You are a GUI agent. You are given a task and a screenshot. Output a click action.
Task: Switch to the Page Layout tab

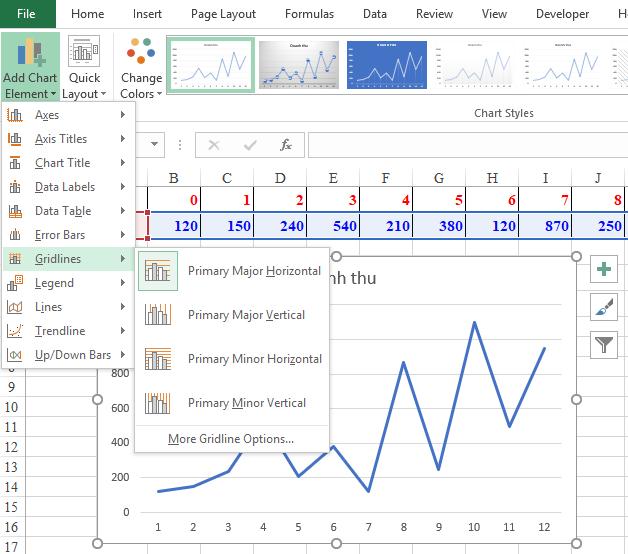(x=223, y=14)
